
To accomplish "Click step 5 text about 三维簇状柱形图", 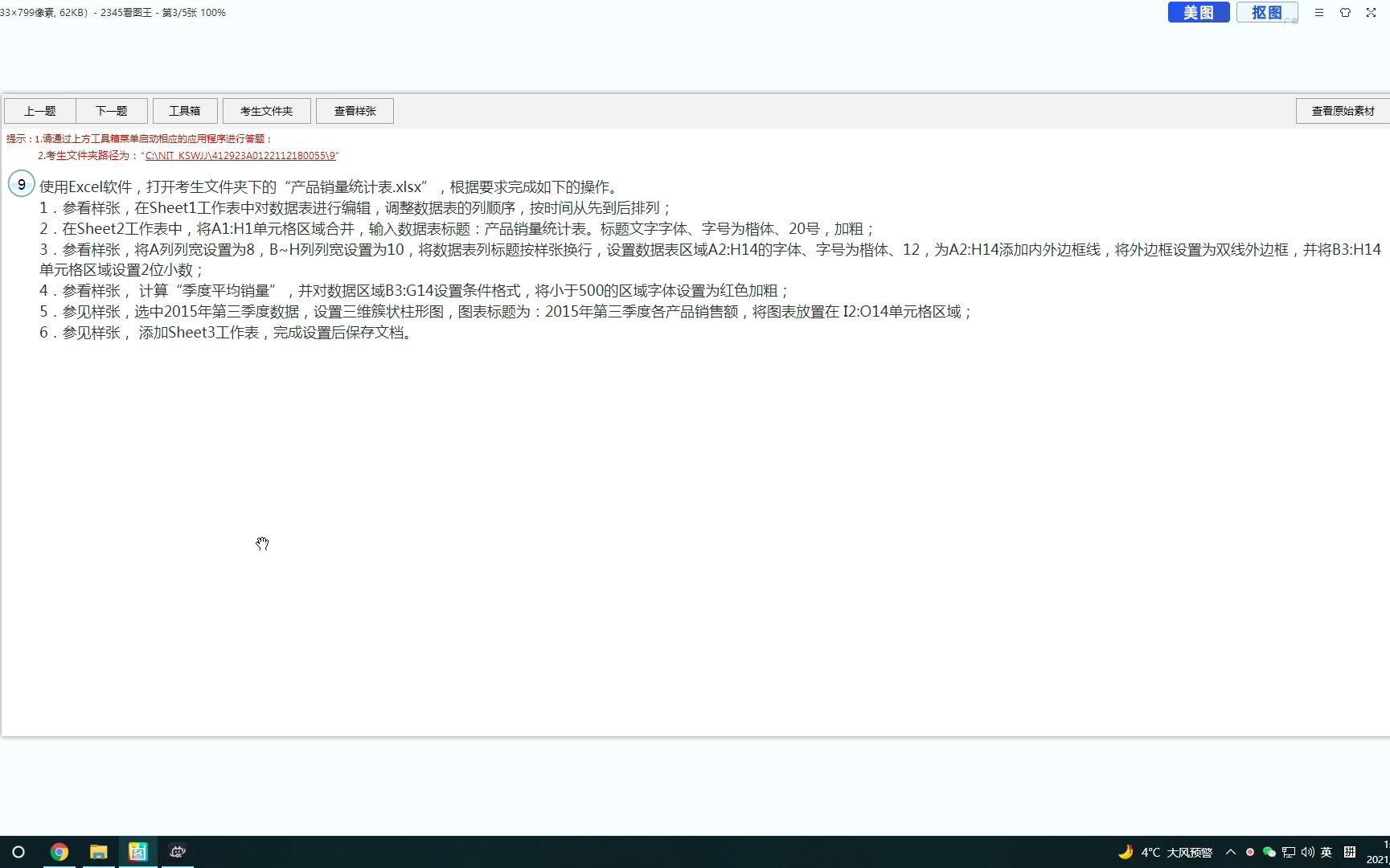I will coord(506,312).
